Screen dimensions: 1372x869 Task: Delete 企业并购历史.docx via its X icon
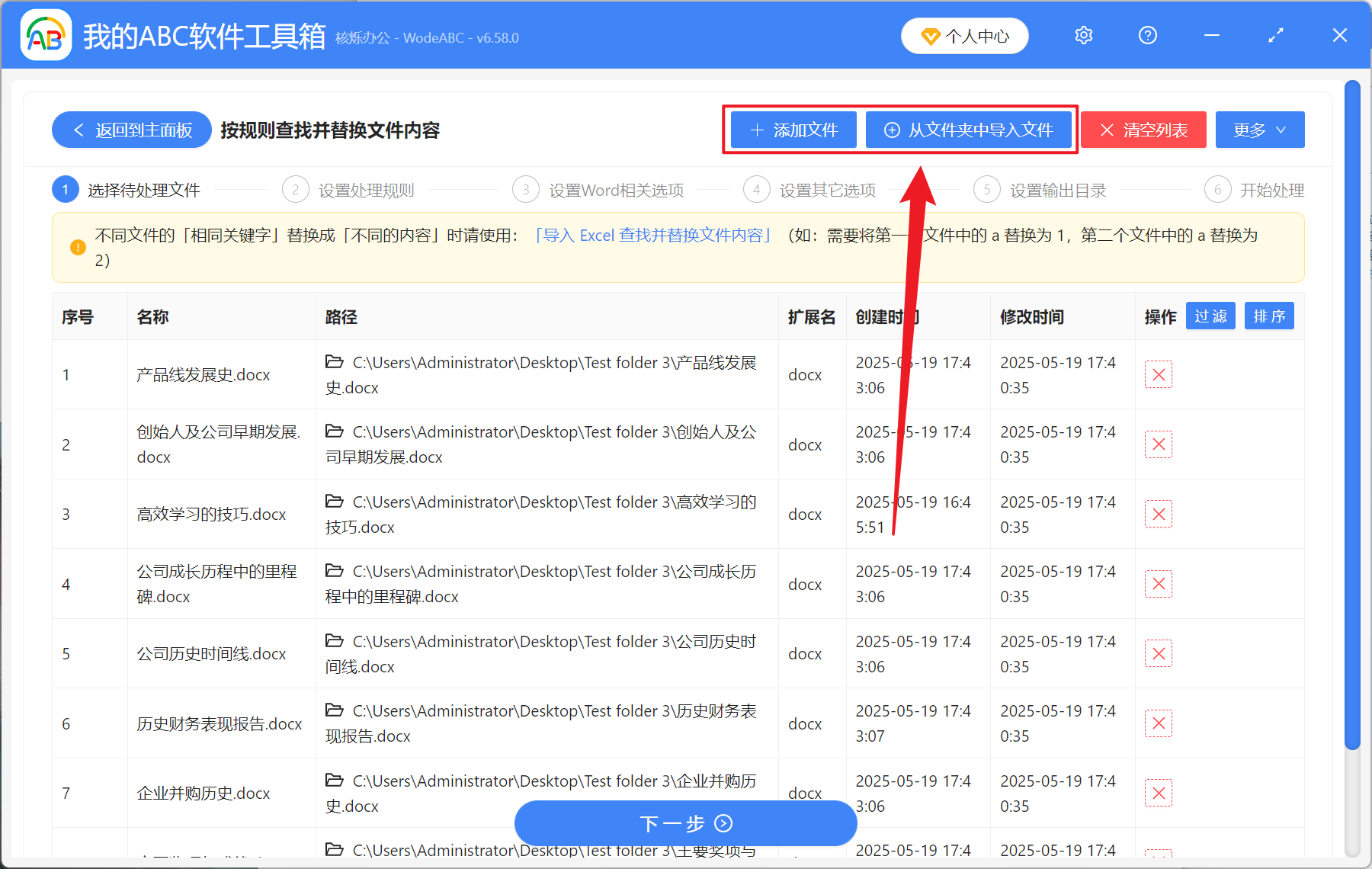1158,793
